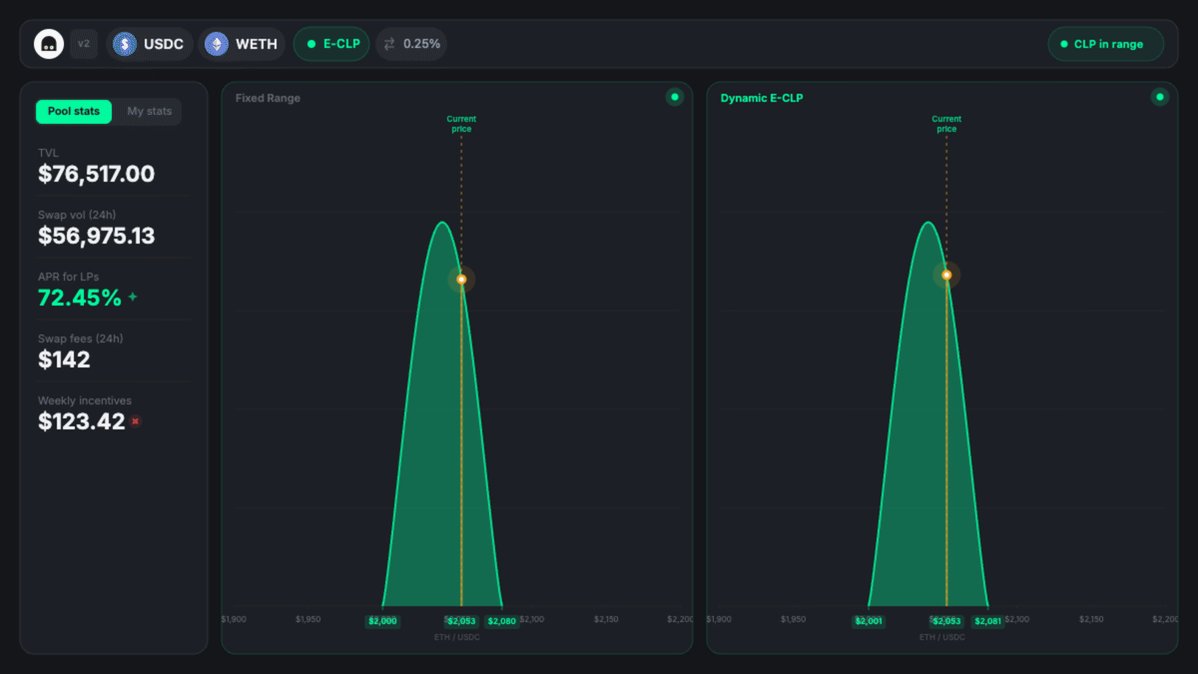Click the swap arrows icon beside 0.25%
Screen dimensions: 1198x674
click(x=390, y=44)
